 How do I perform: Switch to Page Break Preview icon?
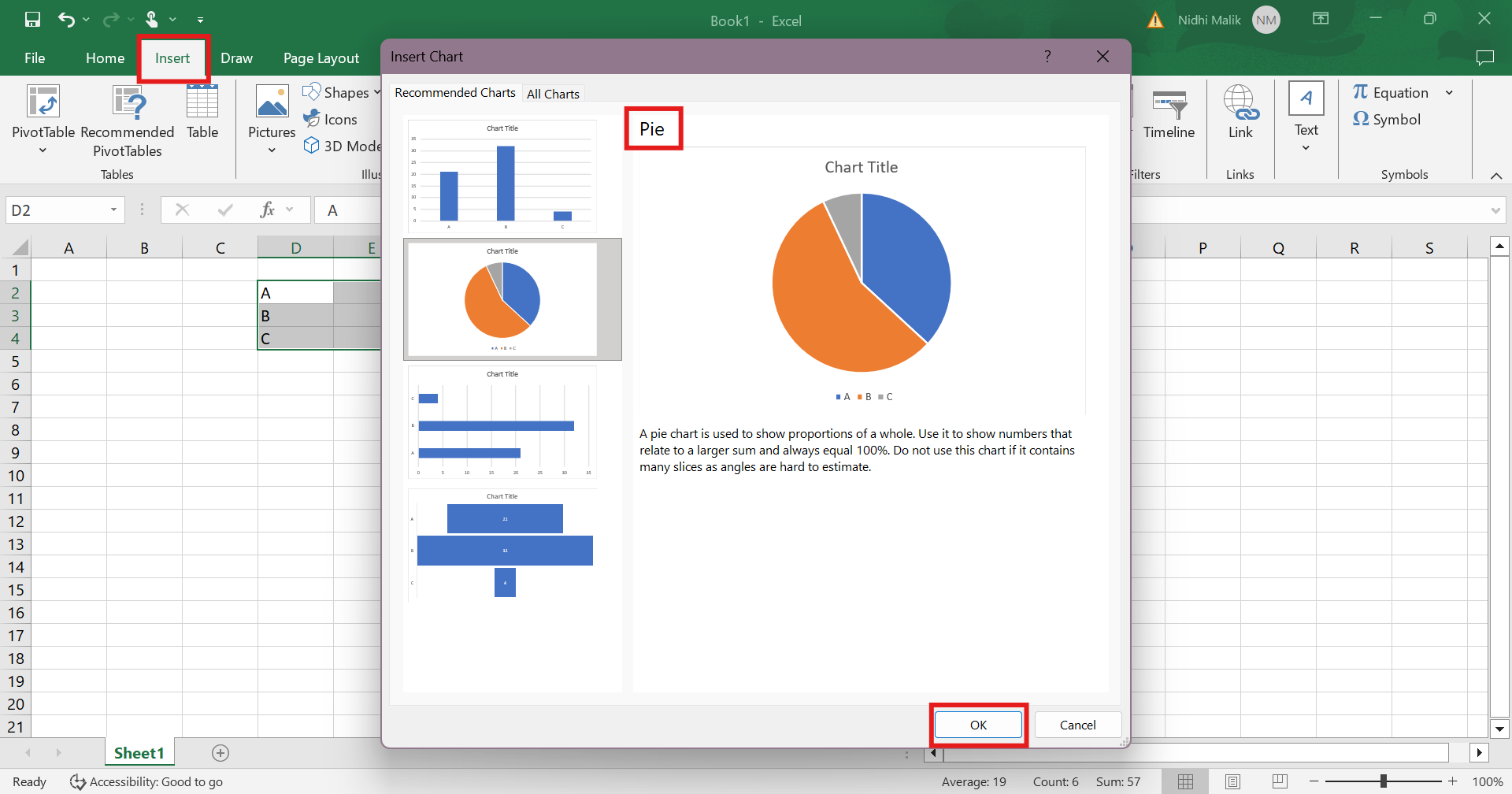point(1280,782)
